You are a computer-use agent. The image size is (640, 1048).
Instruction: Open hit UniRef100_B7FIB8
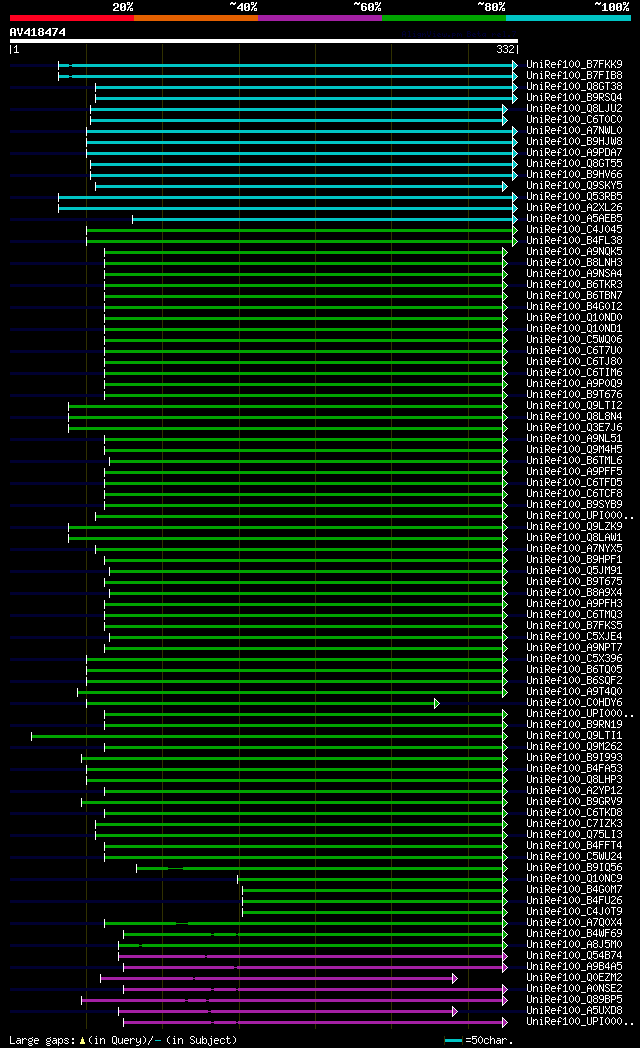574,76
